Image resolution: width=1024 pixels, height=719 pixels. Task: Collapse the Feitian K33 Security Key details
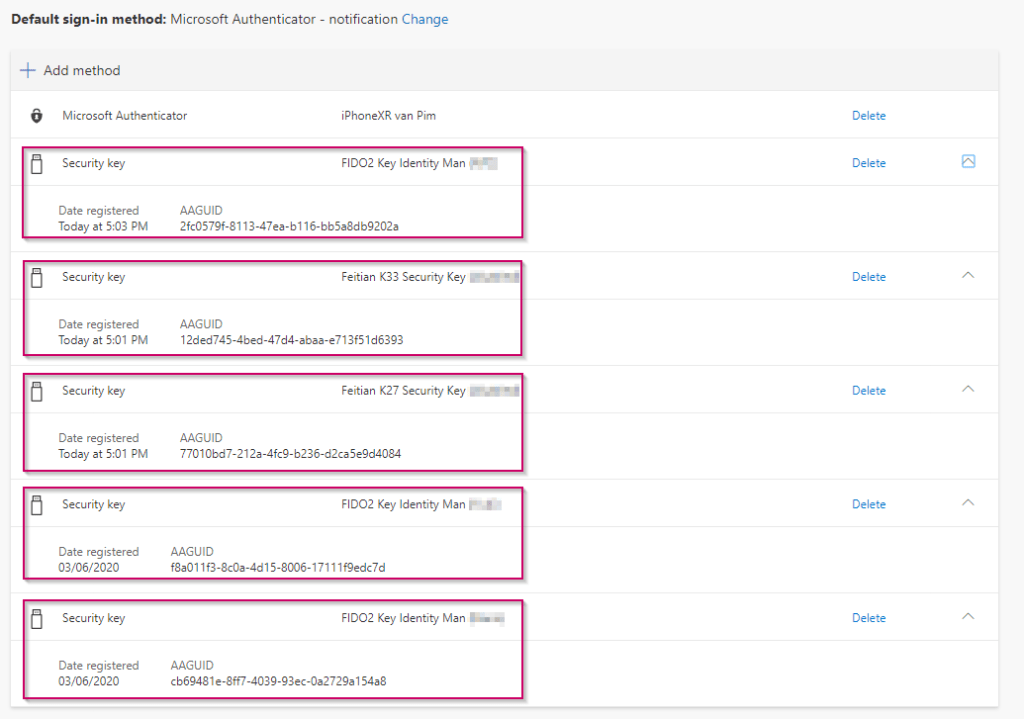pyautogui.click(x=967, y=276)
